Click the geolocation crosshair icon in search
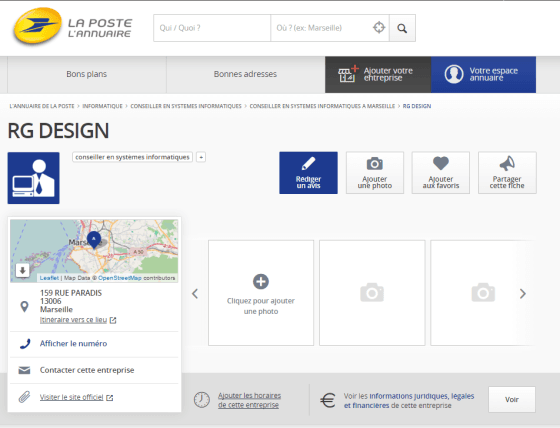This screenshot has height=428, width=560. coord(379,28)
